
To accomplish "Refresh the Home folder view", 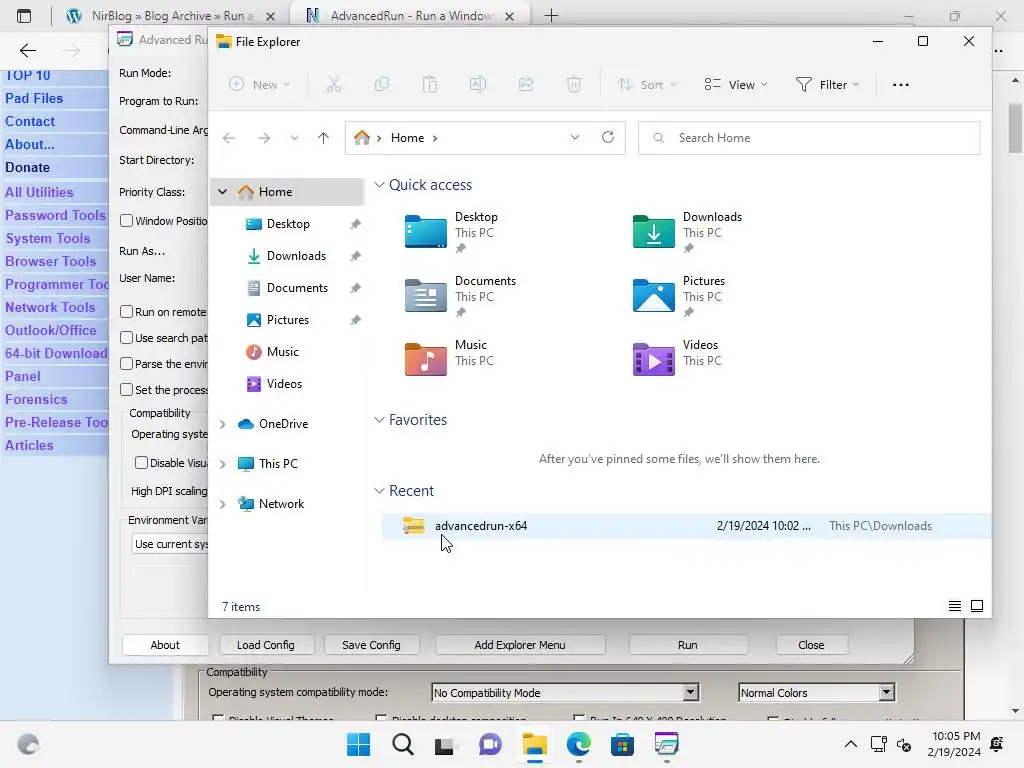I will [608, 137].
